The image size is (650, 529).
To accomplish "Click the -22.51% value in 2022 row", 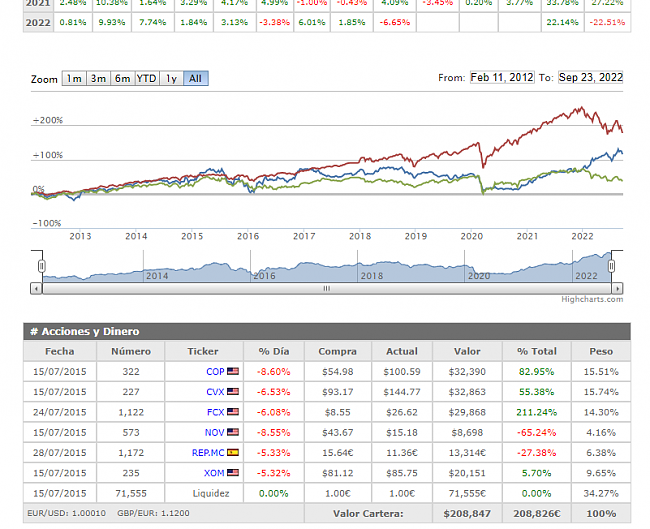I will pos(607,22).
